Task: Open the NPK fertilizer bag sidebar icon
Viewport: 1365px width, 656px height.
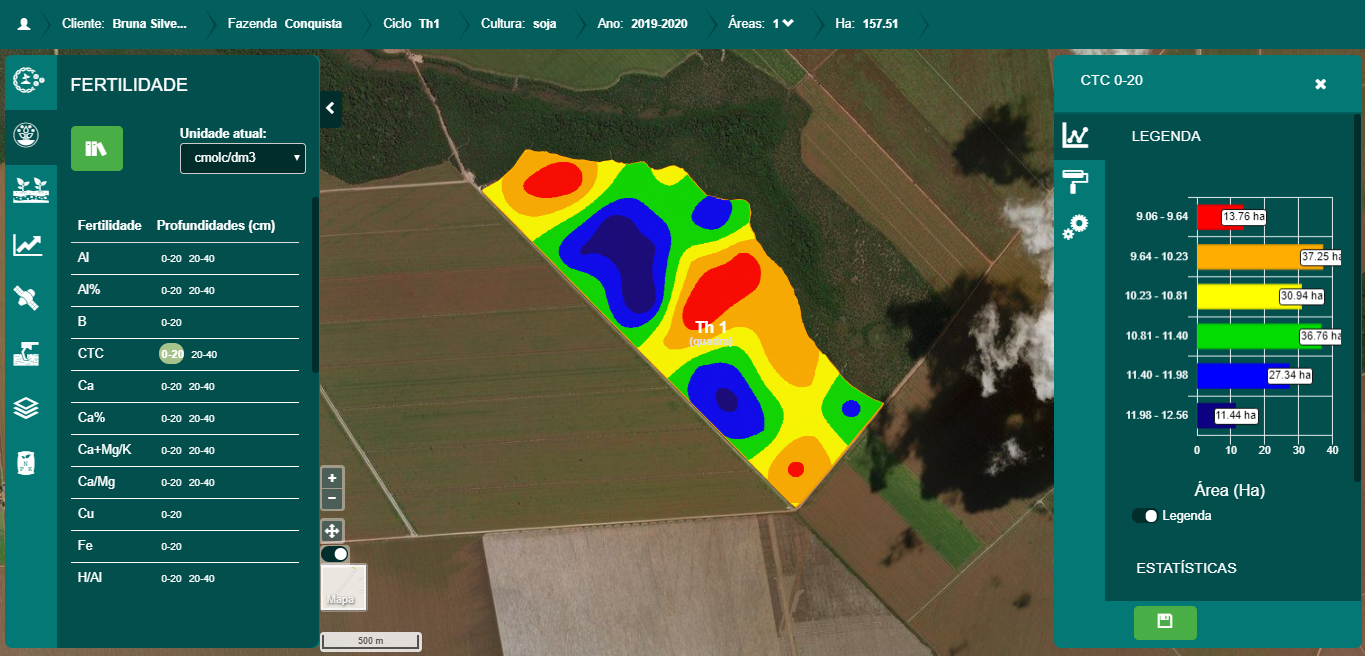Action: click(x=26, y=462)
